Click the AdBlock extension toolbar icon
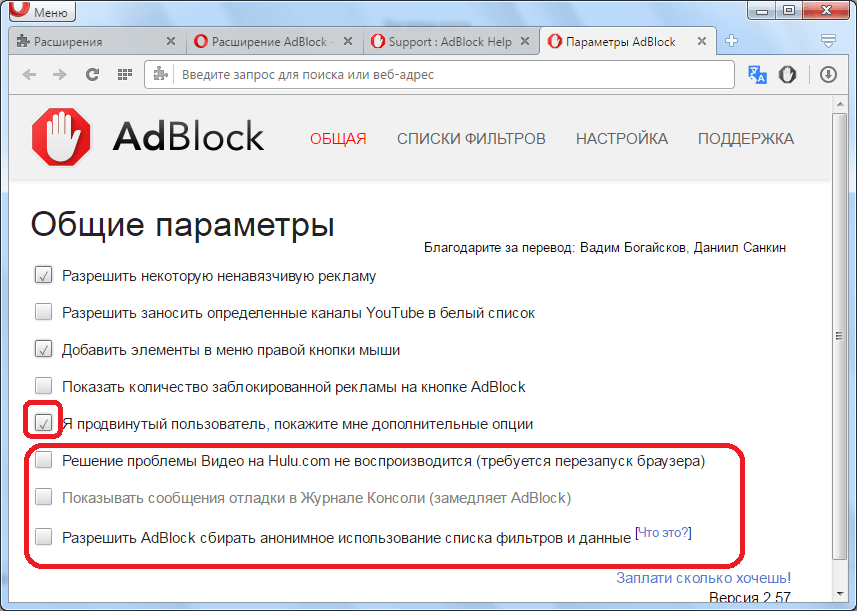The width and height of the screenshot is (857, 611). tap(788, 75)
